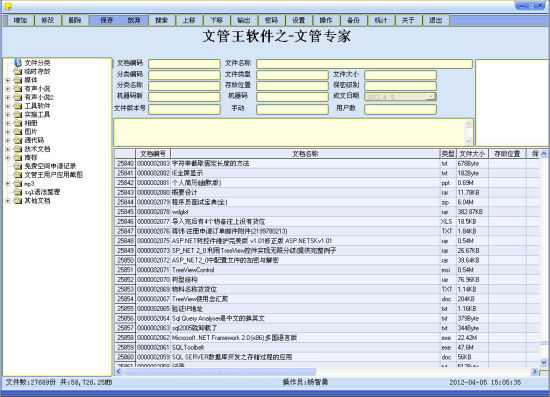This screenshot has width=550, height=397.
Task: Select row 'TreeViewControl'
Action: pos(327,270)
